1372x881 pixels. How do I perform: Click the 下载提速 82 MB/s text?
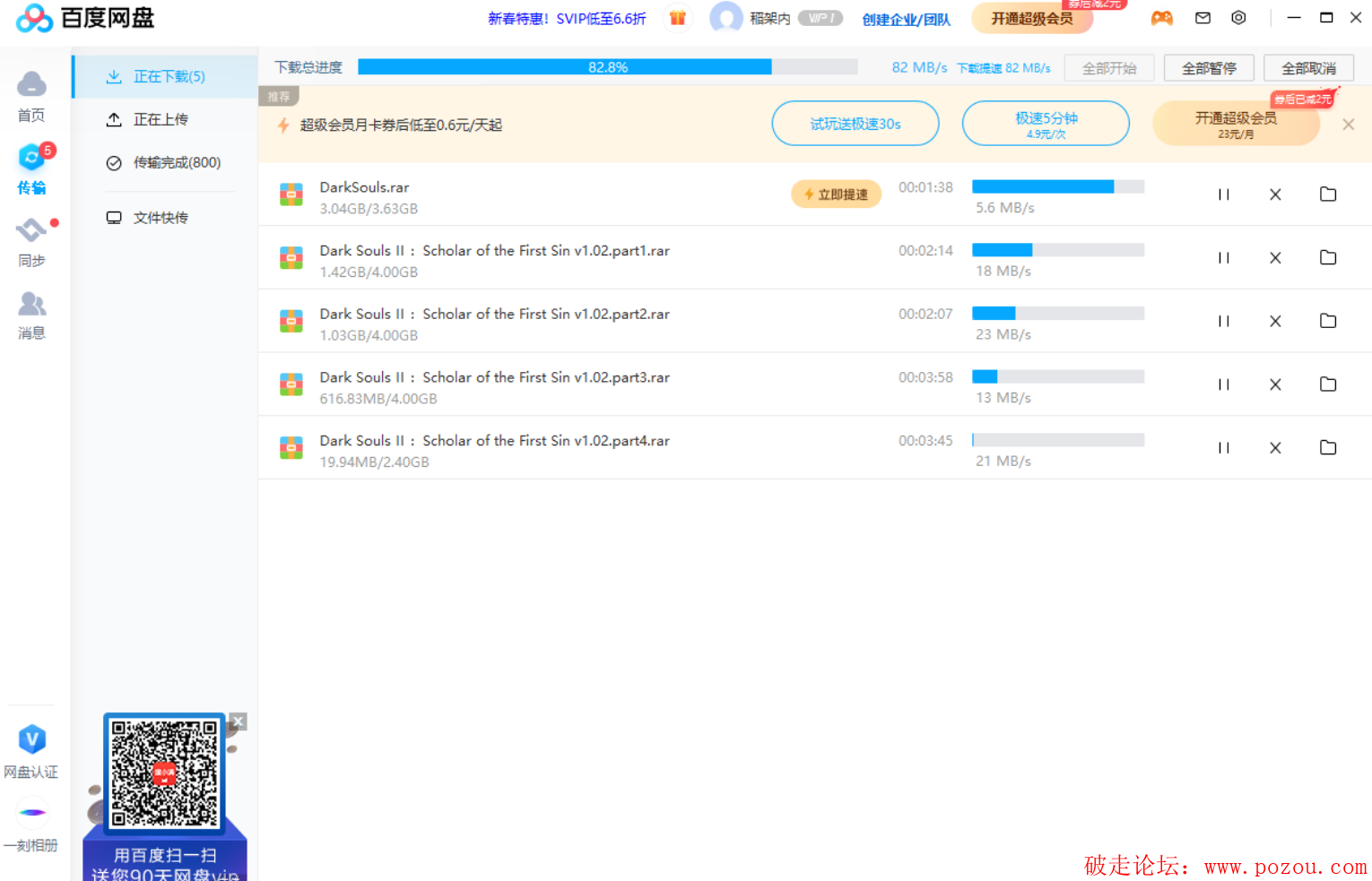pos(1003,68)
